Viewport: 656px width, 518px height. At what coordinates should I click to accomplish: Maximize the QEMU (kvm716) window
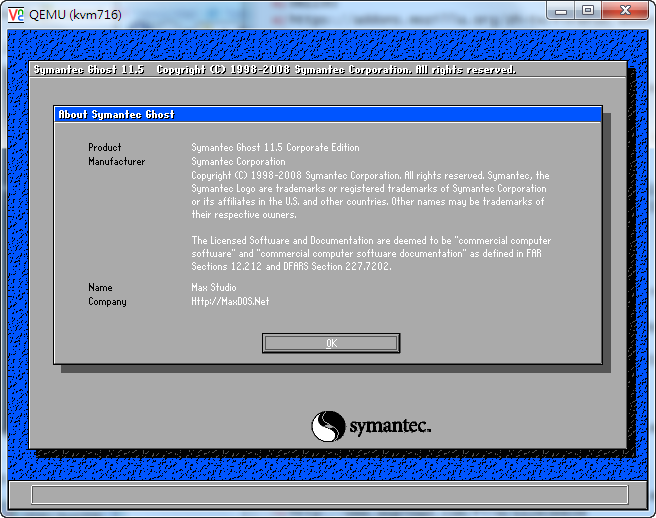588,10
